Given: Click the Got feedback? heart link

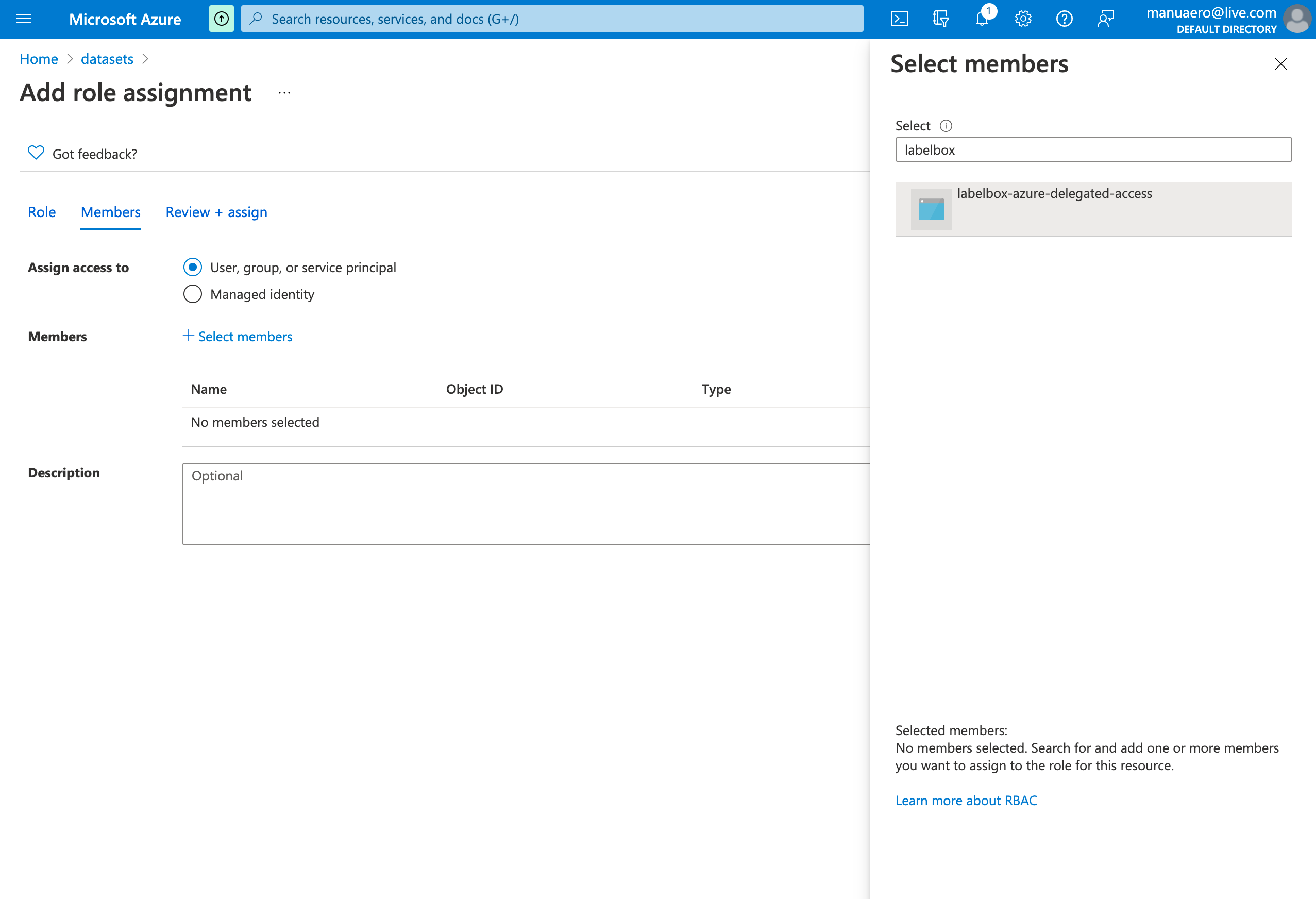Looking at the screenshot, I should point(82,154).
